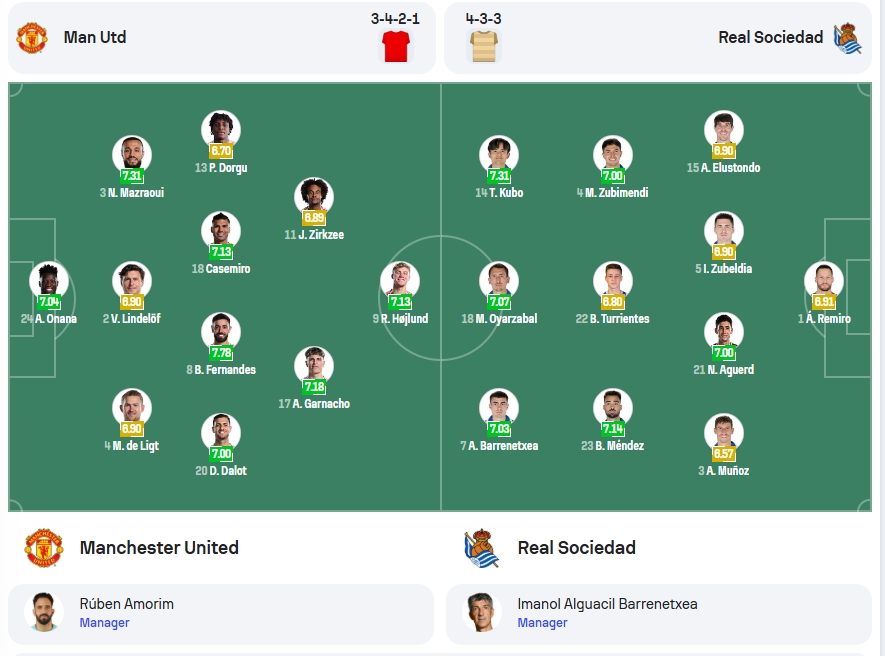The height and width of the screenshot is (656, 885).
Task: Select the striped Real Sociedad jersey icon
Action: pyautogui.click(x=484, y=46)
